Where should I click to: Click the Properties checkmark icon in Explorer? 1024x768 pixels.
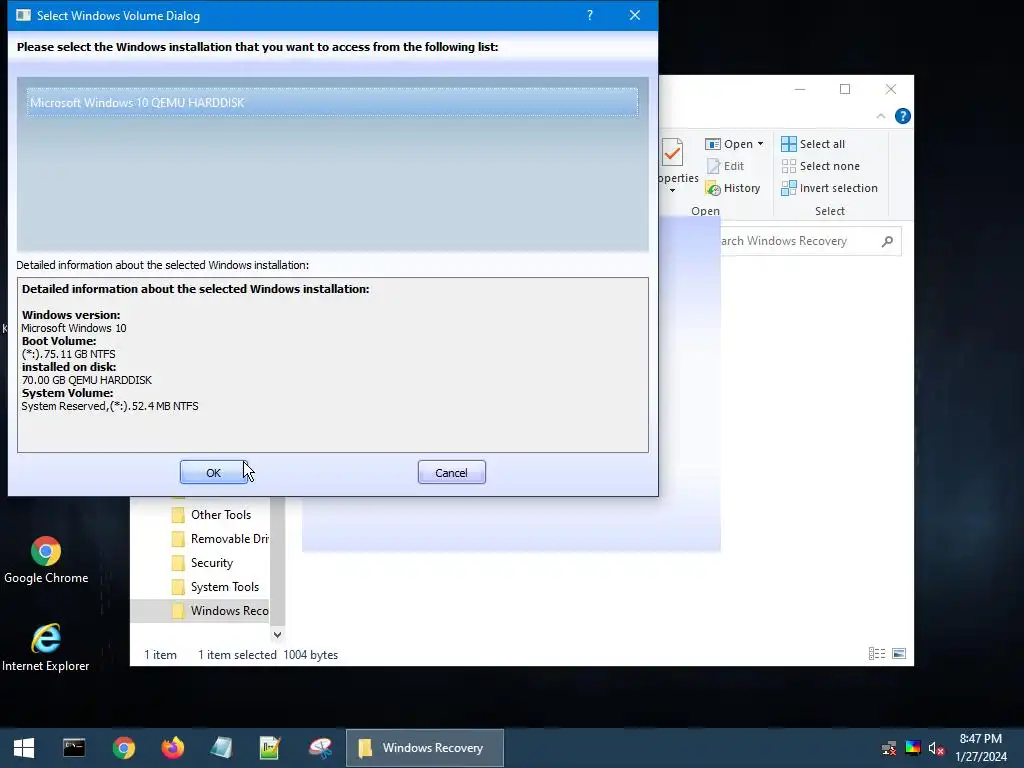[x=672, y=152]
